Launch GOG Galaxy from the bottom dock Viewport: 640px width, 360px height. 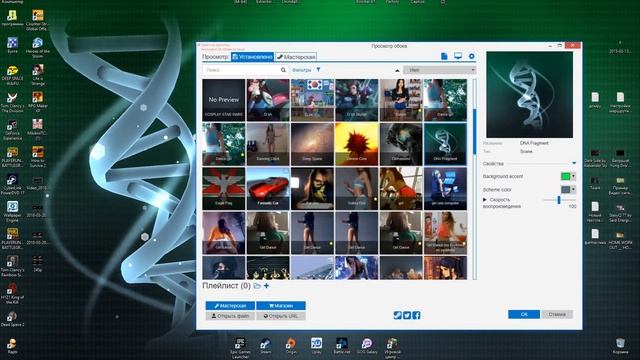coord(367,345)
